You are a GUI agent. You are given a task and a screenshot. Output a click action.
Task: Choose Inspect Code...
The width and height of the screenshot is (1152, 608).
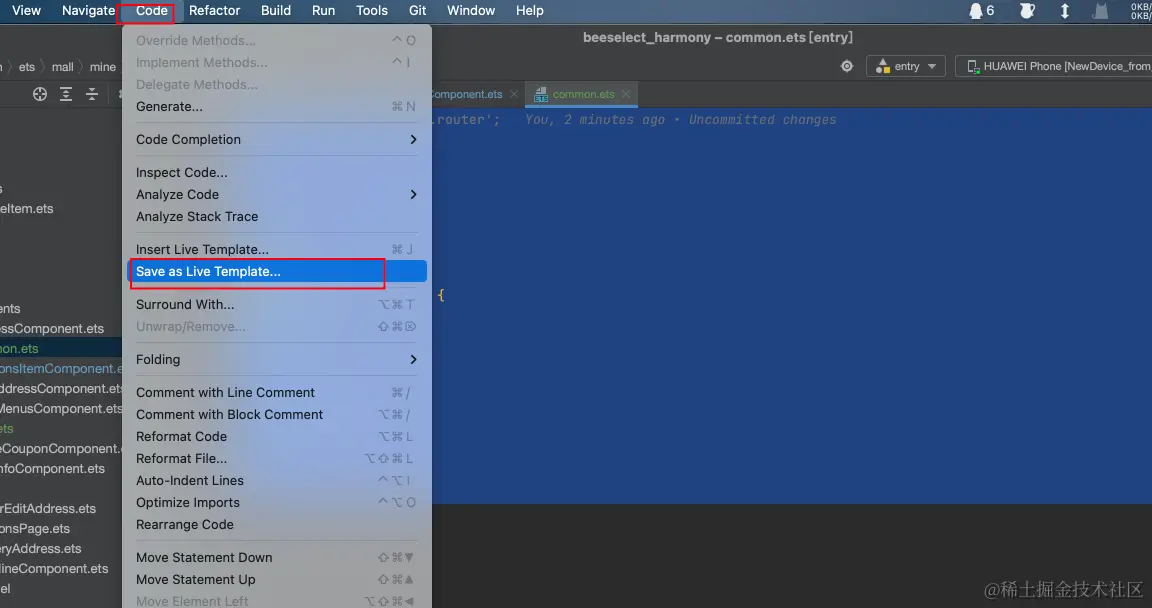tap(276, 173)
